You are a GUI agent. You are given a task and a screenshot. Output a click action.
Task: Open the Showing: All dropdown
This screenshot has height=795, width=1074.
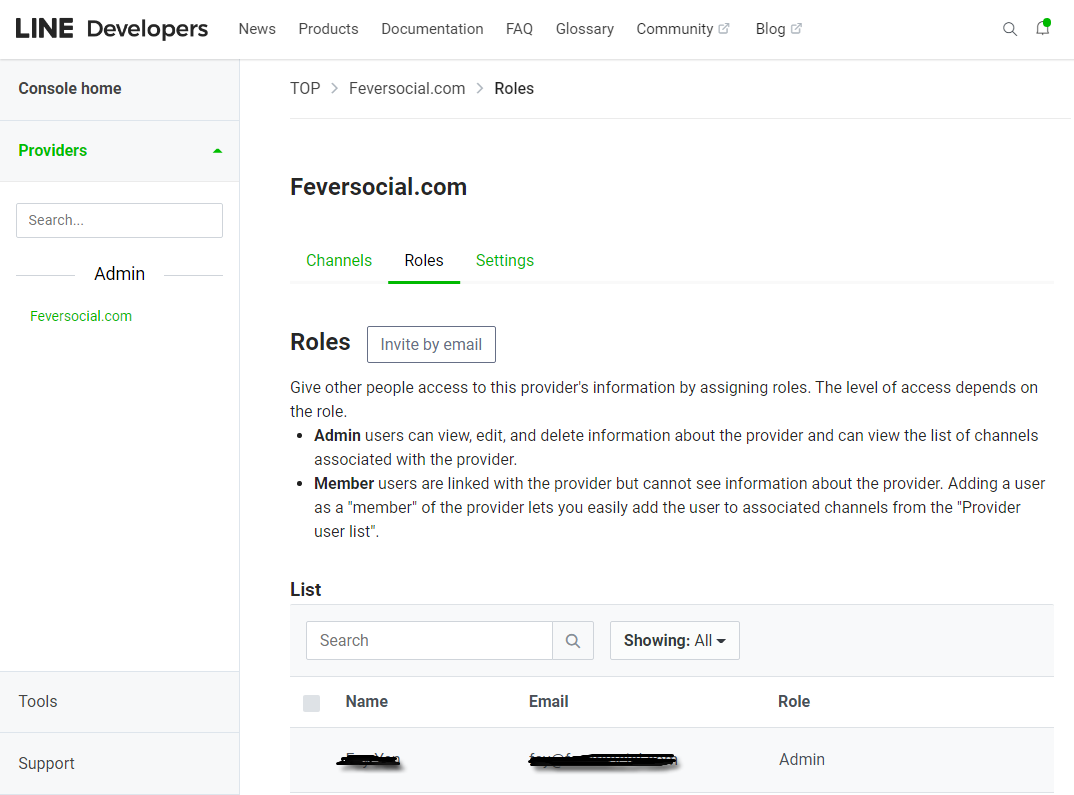click(x=674, y=641)
